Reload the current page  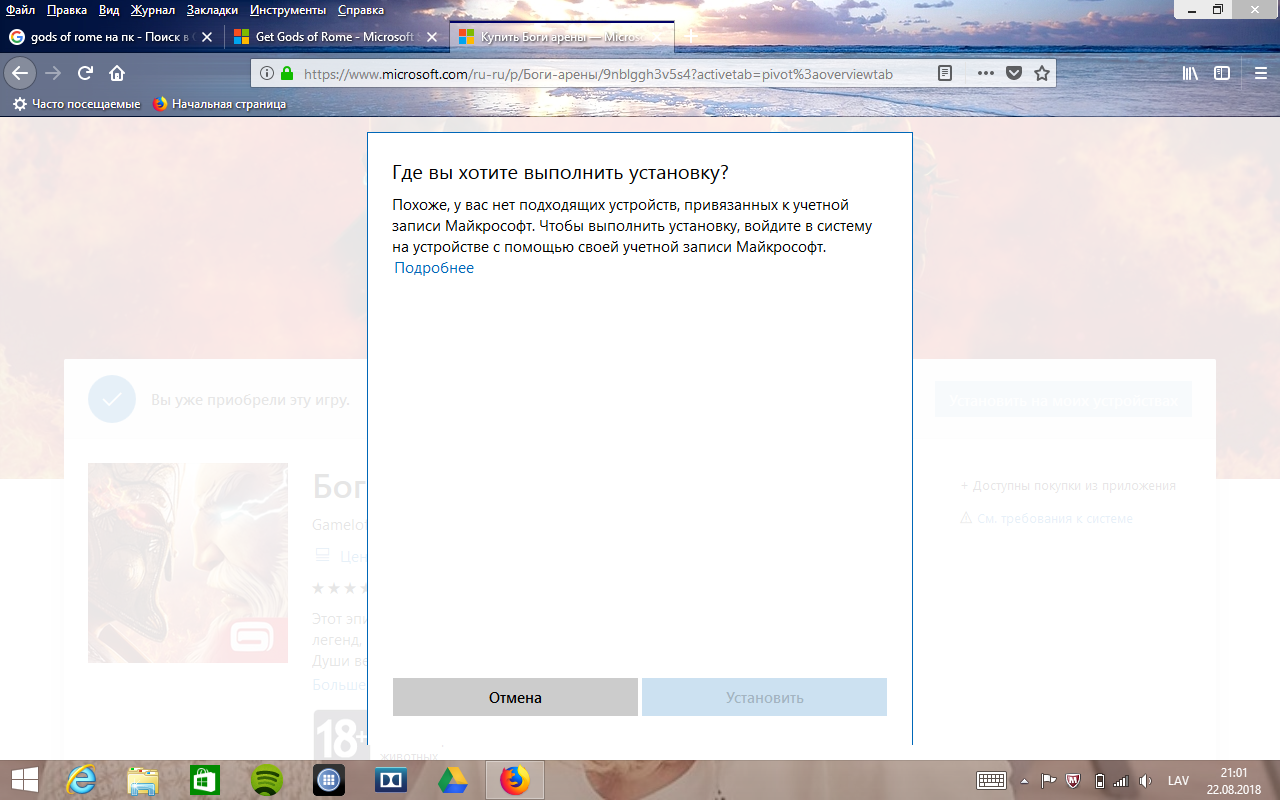click(85, 73)
